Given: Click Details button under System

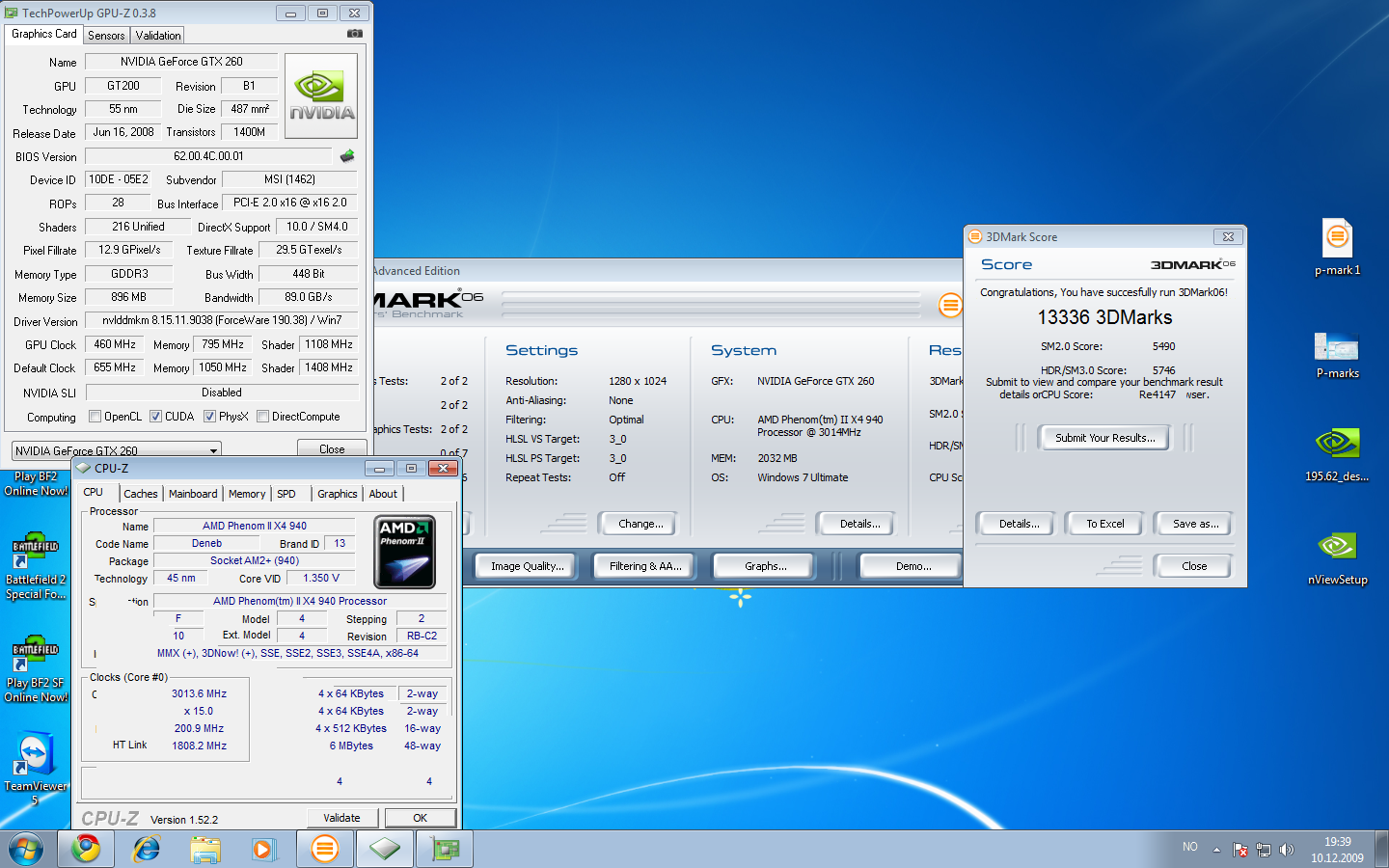Looking at the screenshot, I should (859, 524).
